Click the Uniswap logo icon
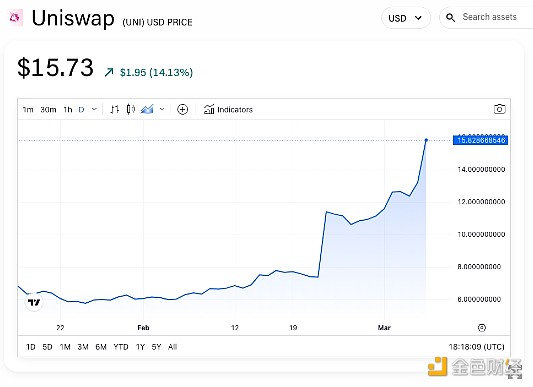This screenshot has width=533, height=387. [15, 18]
